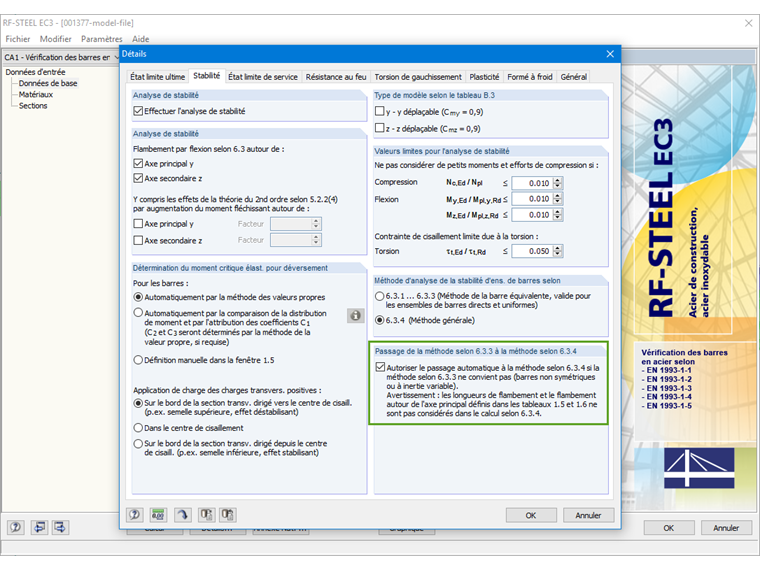760x570 pixels.
Task: Select Données de base tree item
Action: (x=48, y=83)
